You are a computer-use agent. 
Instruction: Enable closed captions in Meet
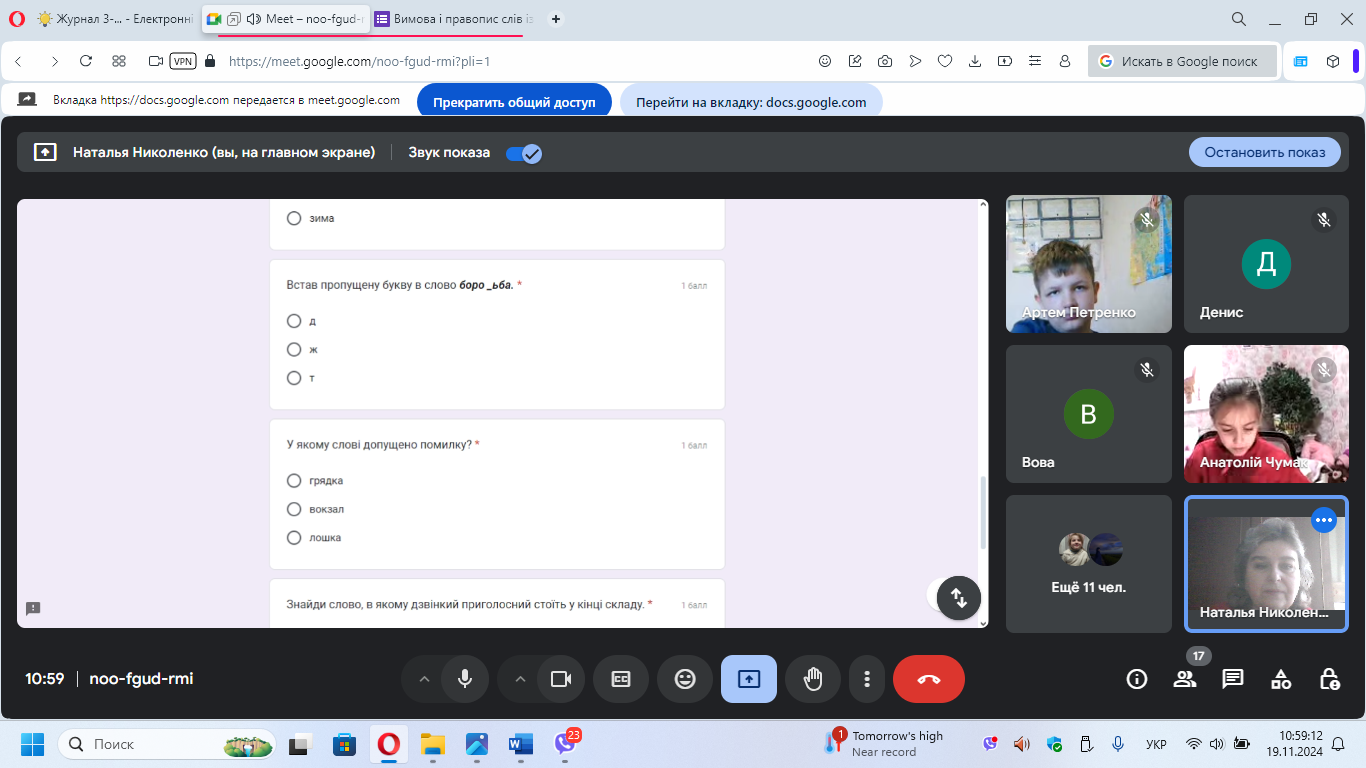point(621,679)
